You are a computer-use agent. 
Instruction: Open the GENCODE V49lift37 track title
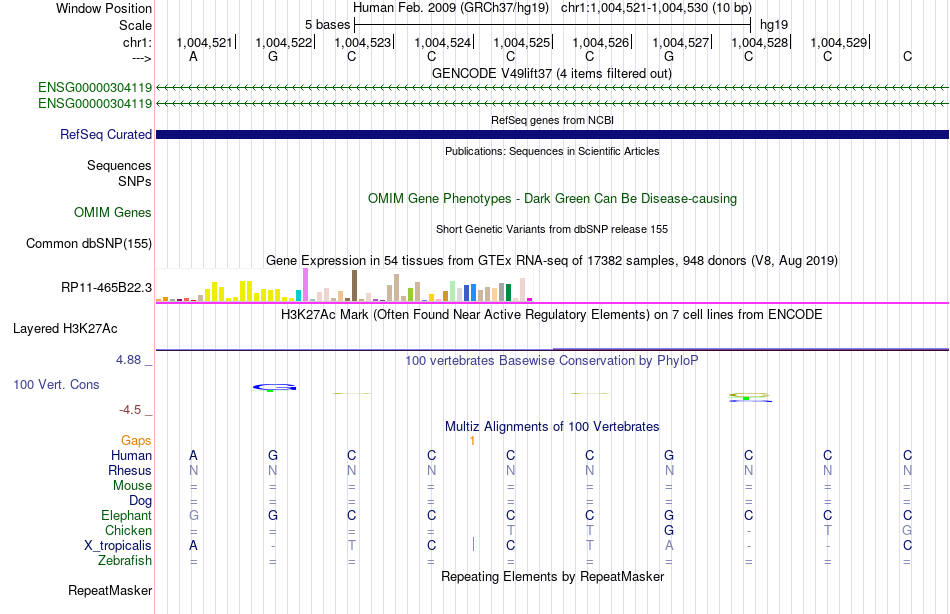point(551,73)
